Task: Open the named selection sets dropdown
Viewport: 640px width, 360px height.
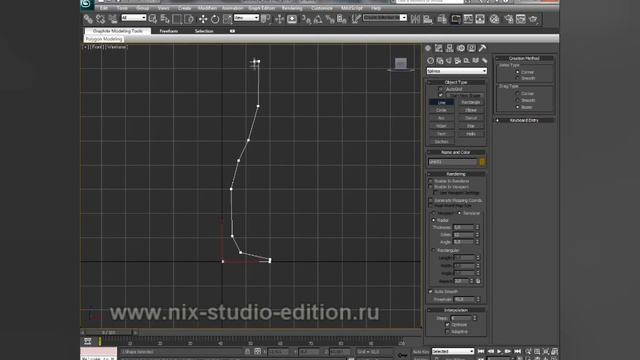Action: 385,18
